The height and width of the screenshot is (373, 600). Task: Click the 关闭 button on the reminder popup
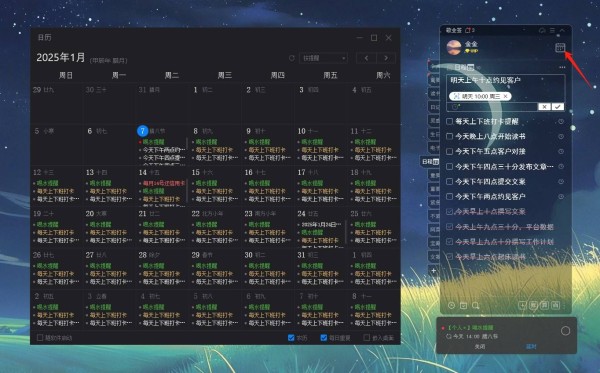[480, 346]
